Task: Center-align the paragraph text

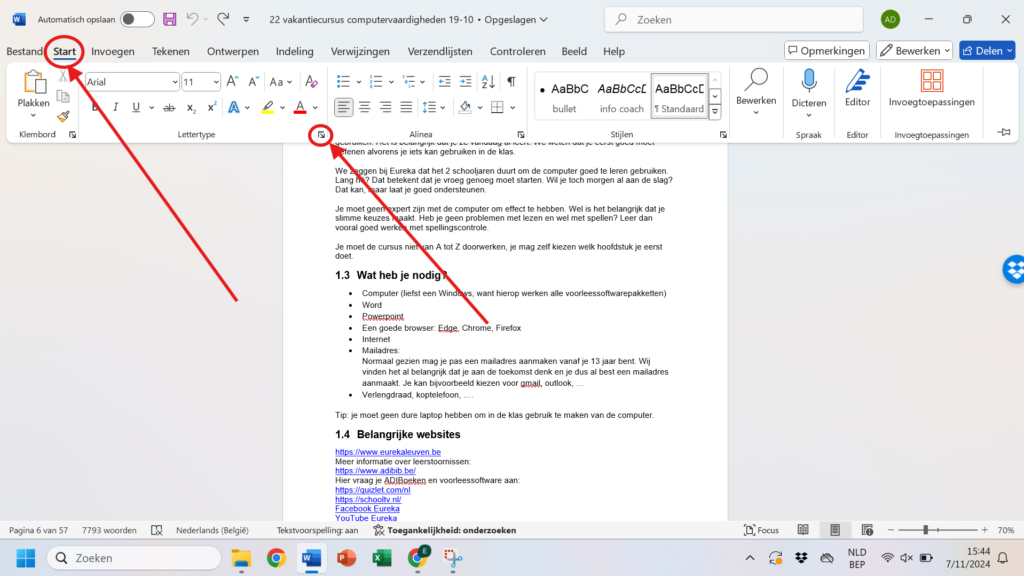Action: [364, 107]
